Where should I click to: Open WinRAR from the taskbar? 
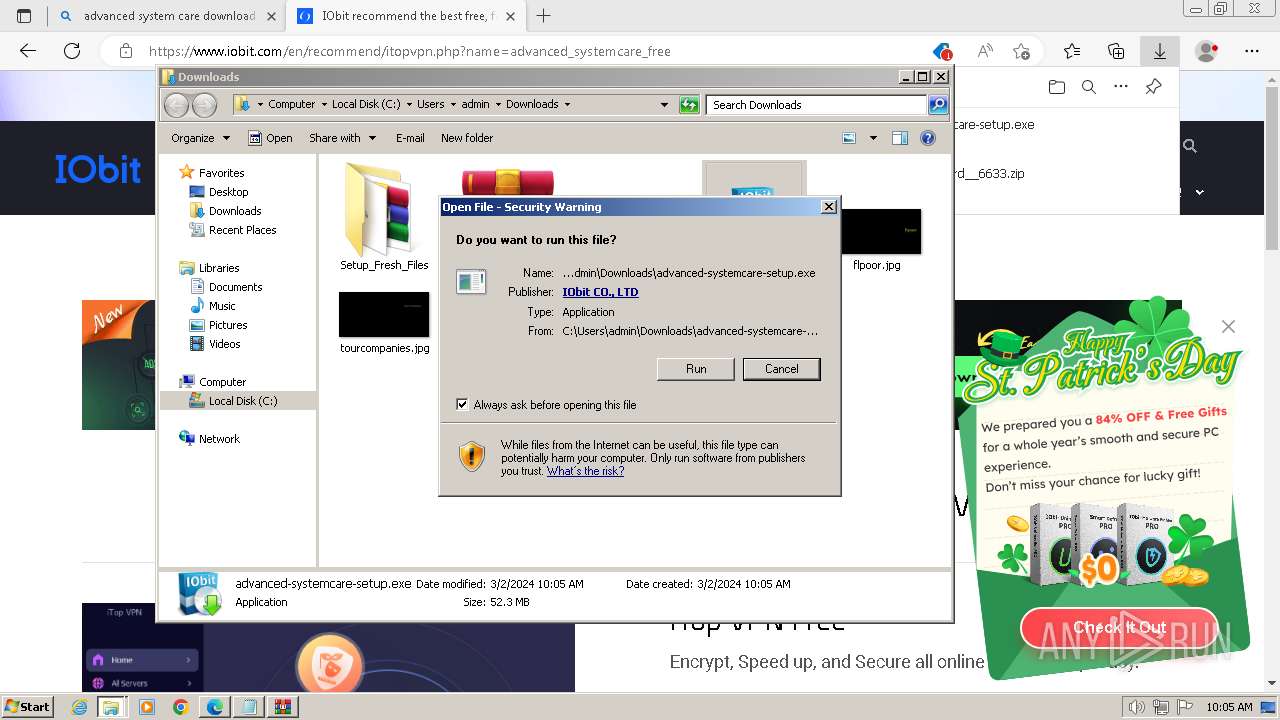click(x=282, y=707)
